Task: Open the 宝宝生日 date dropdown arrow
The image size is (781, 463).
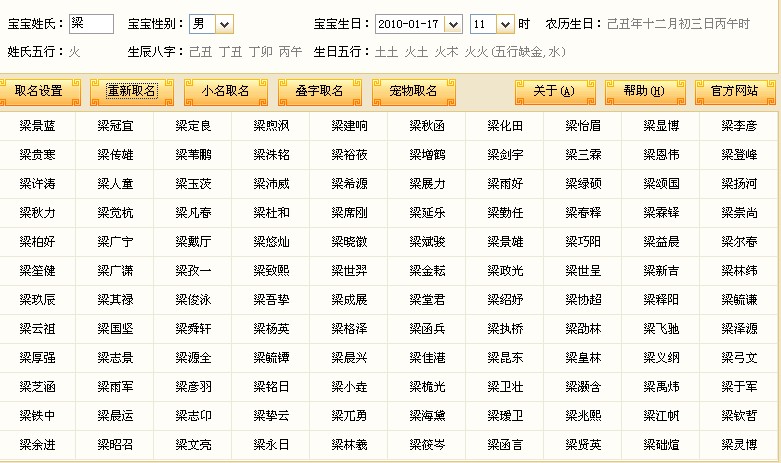Action: point(453,24)
